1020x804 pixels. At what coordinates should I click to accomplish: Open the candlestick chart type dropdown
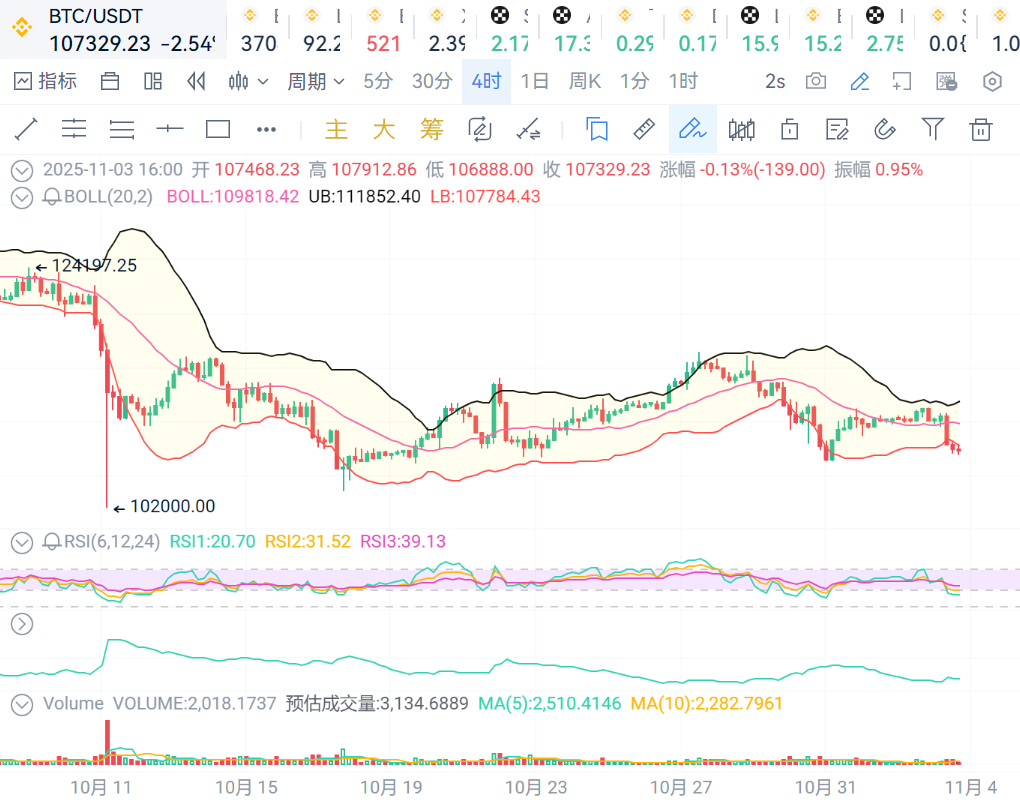pos(249,81)
